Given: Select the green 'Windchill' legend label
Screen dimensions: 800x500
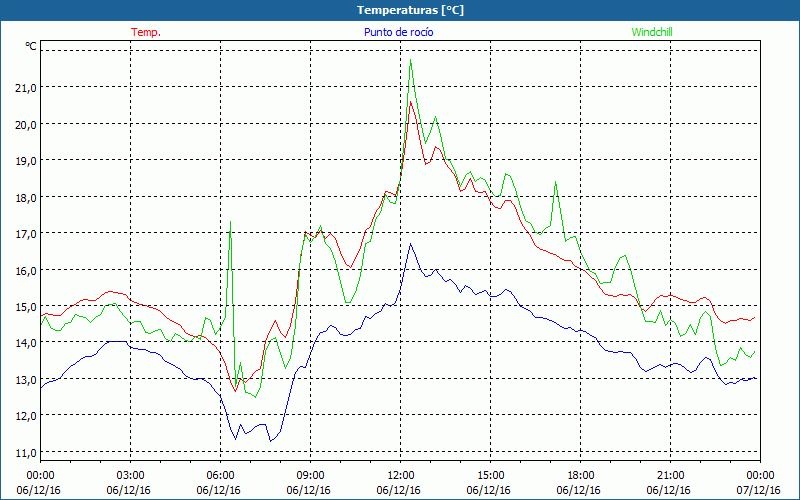Looking at the screenshot, I should pos(652,32).
